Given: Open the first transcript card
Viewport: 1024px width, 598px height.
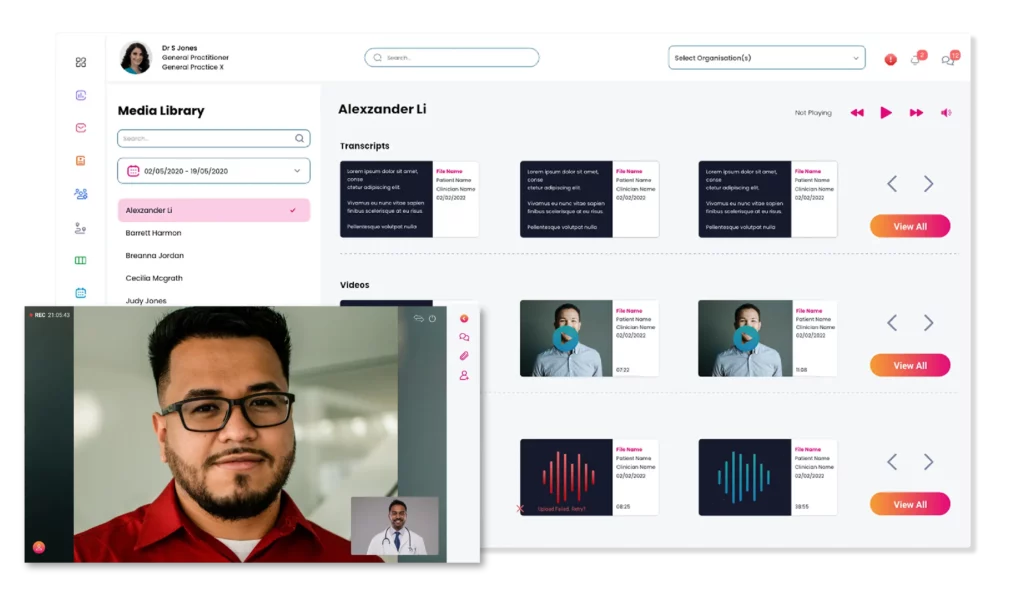Looking at the screenshot, I should coord(409,199).
